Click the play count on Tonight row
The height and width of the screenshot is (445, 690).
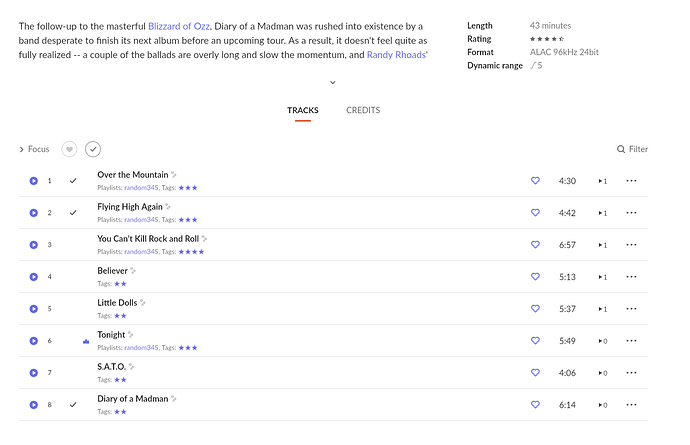point(602,341)
